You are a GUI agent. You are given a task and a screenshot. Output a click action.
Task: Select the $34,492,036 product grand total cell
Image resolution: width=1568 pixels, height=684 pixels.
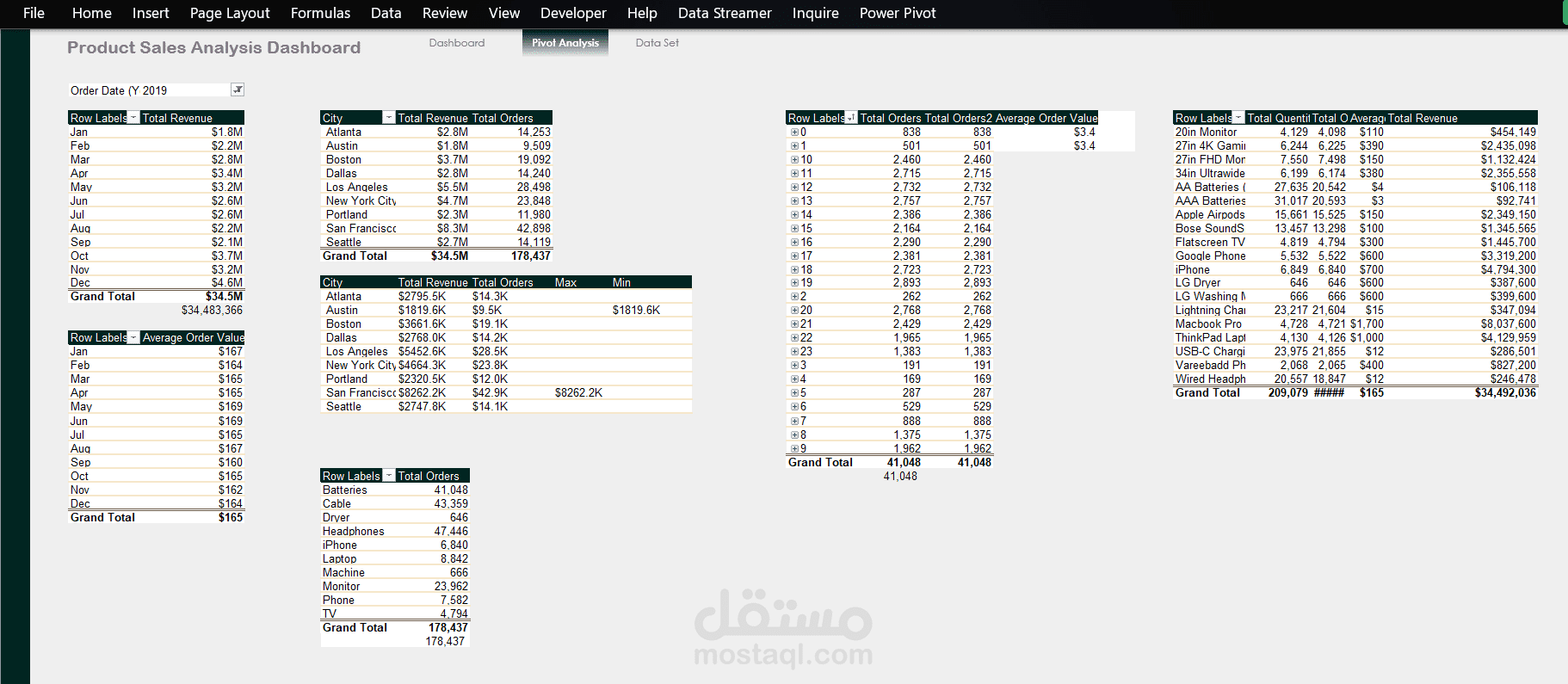point(1505,393)
